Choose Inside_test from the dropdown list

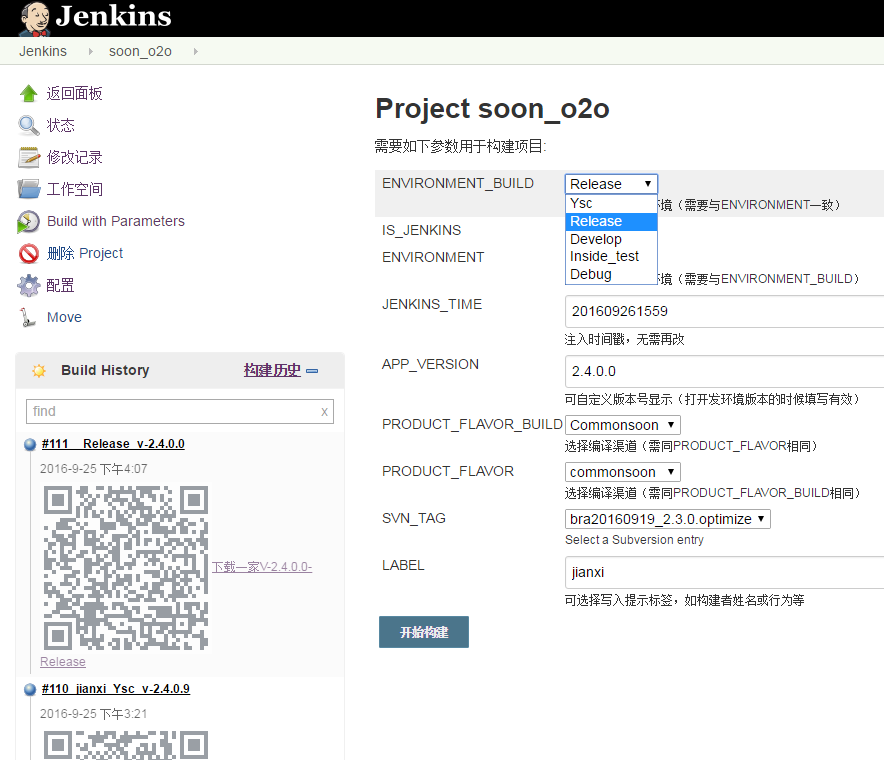(x=611, y=257)
